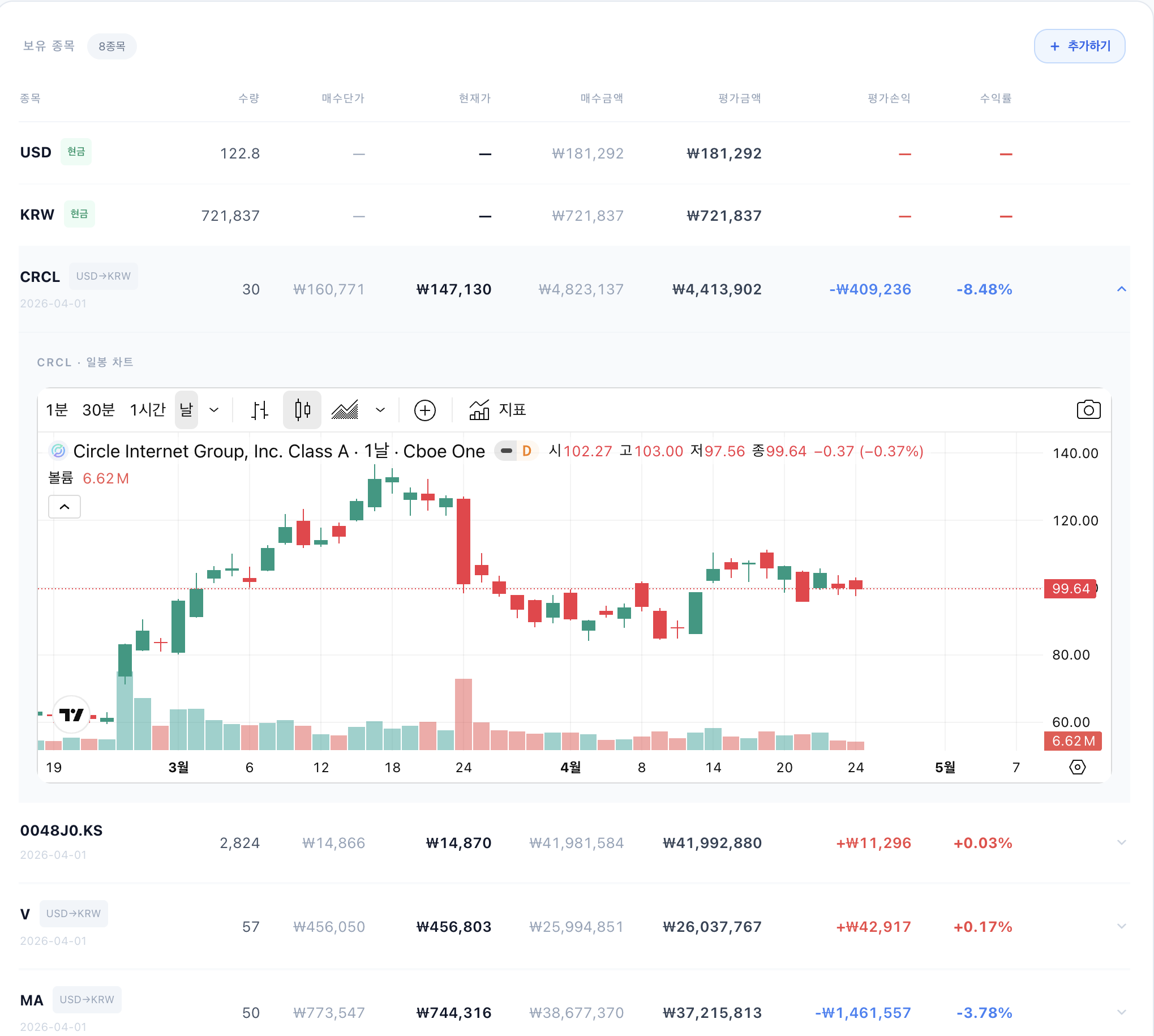Open the indicators (지표) icon
Screen dimensions: 1154x1036
pyautogui.click(x=479, y=410)
